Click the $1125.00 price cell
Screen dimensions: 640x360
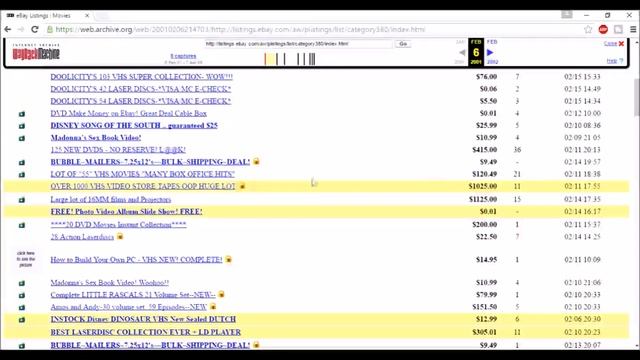click(x=483, y=200)
